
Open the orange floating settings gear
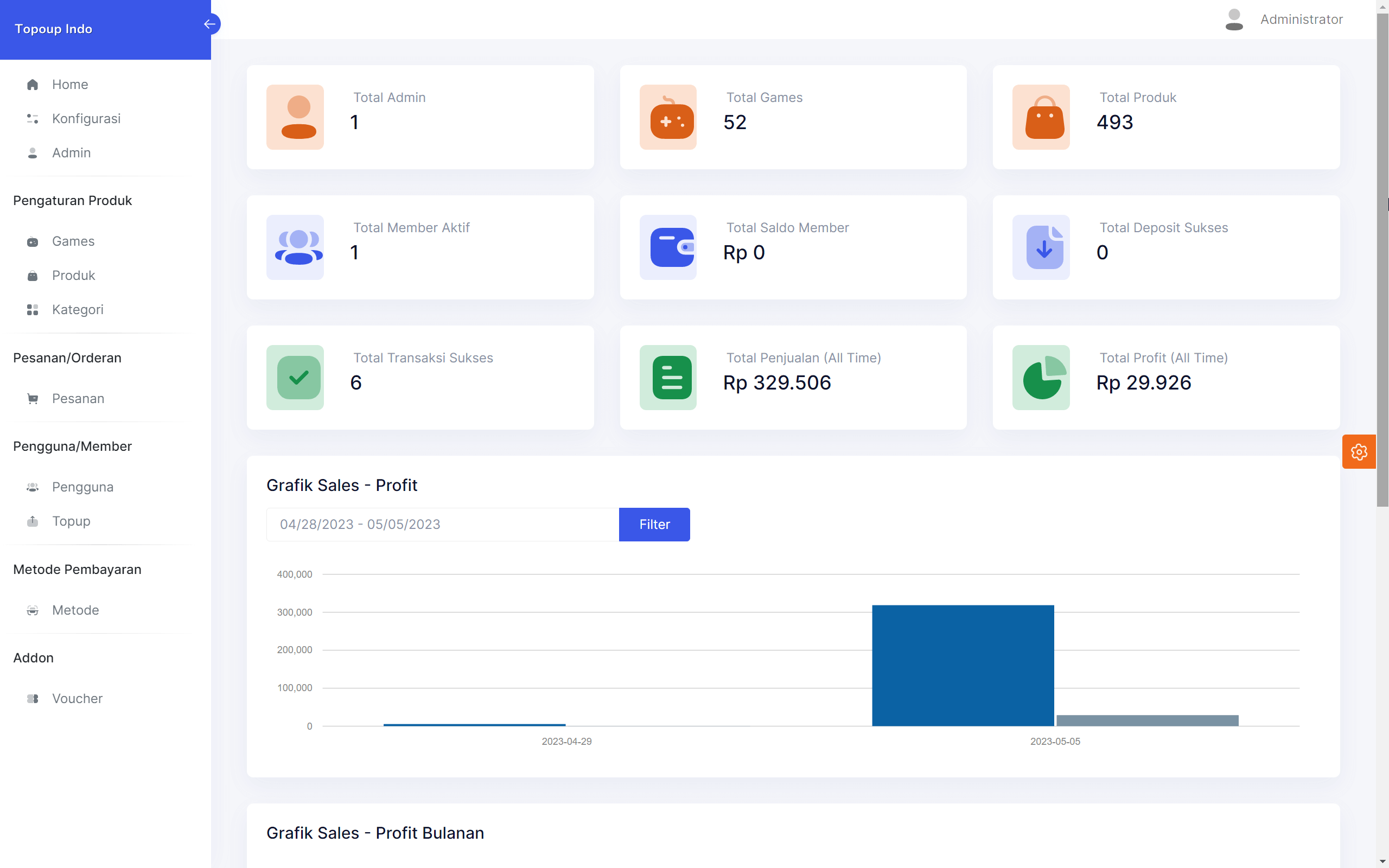pyautogui.click(x=1359, y=451)
